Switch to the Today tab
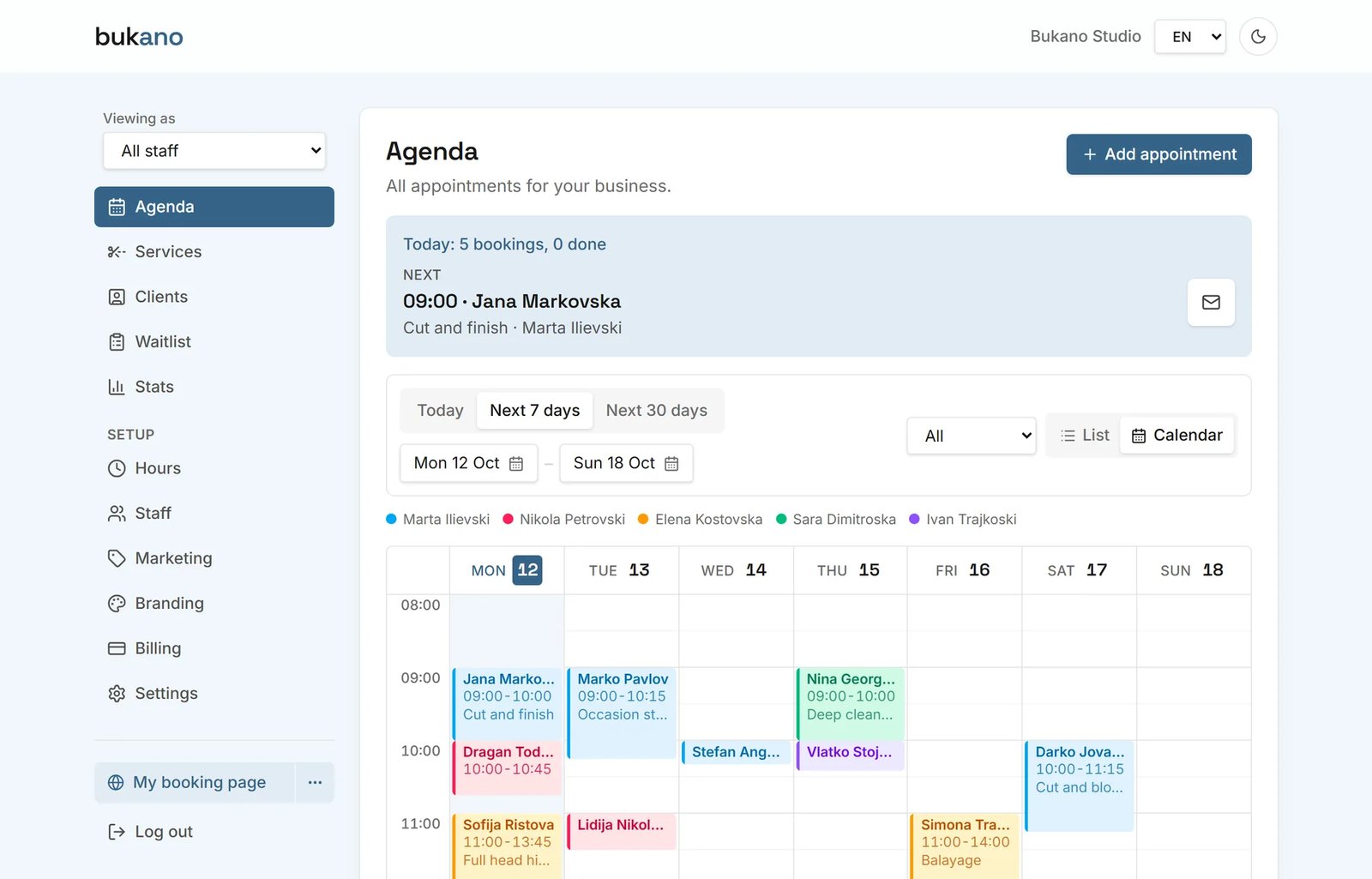The image size is (1372, 879). [x=440, y=411]
